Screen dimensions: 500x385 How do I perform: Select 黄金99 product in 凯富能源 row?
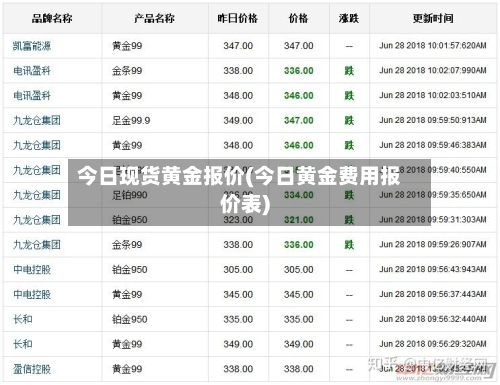click(127, 46)
